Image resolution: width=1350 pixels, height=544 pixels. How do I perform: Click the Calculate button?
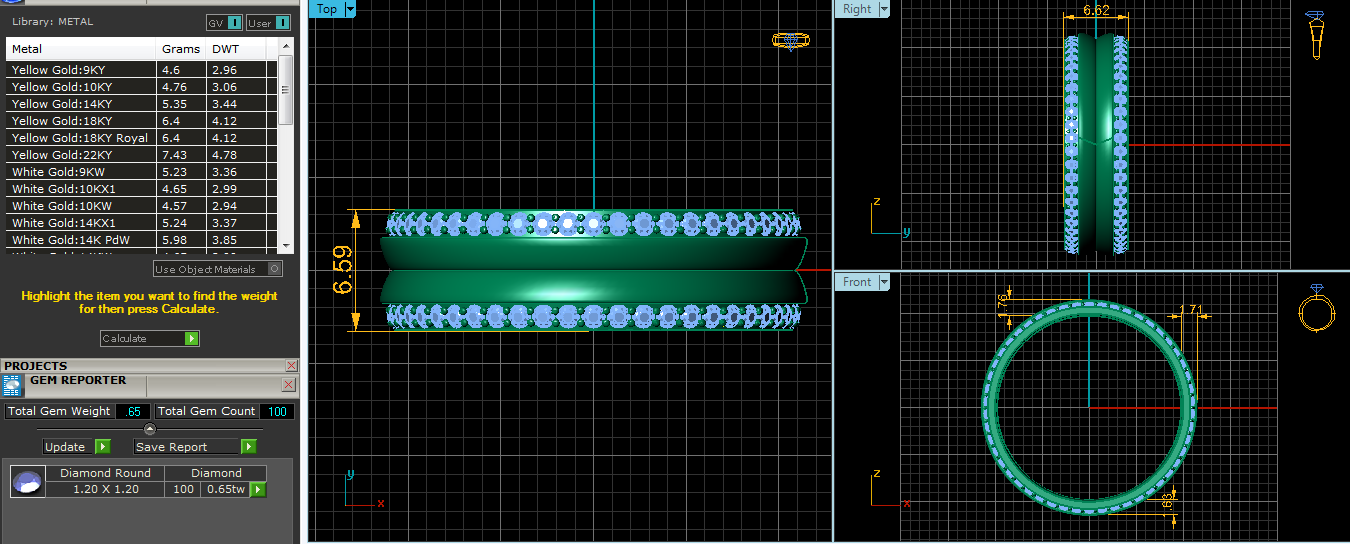(x=149, y=339)
